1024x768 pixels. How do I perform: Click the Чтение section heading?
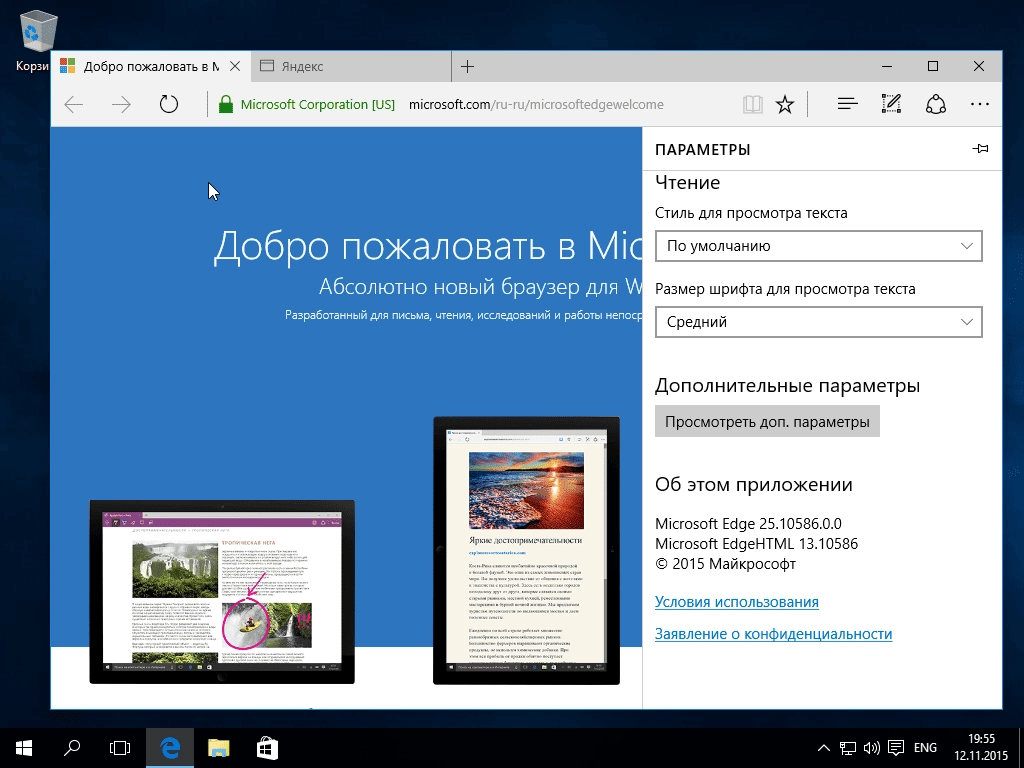coord(687,183)
